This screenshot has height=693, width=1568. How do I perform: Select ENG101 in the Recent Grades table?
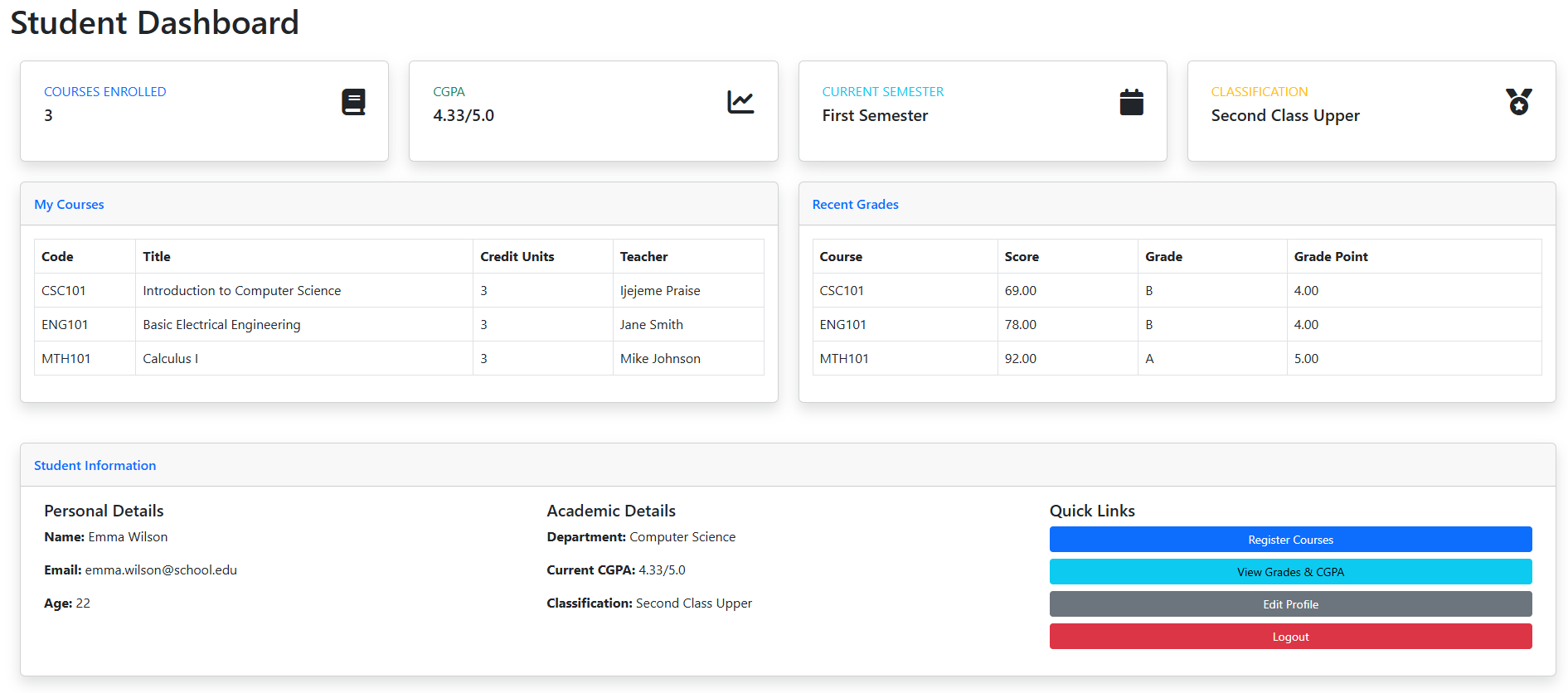click(x=842, y=324)
